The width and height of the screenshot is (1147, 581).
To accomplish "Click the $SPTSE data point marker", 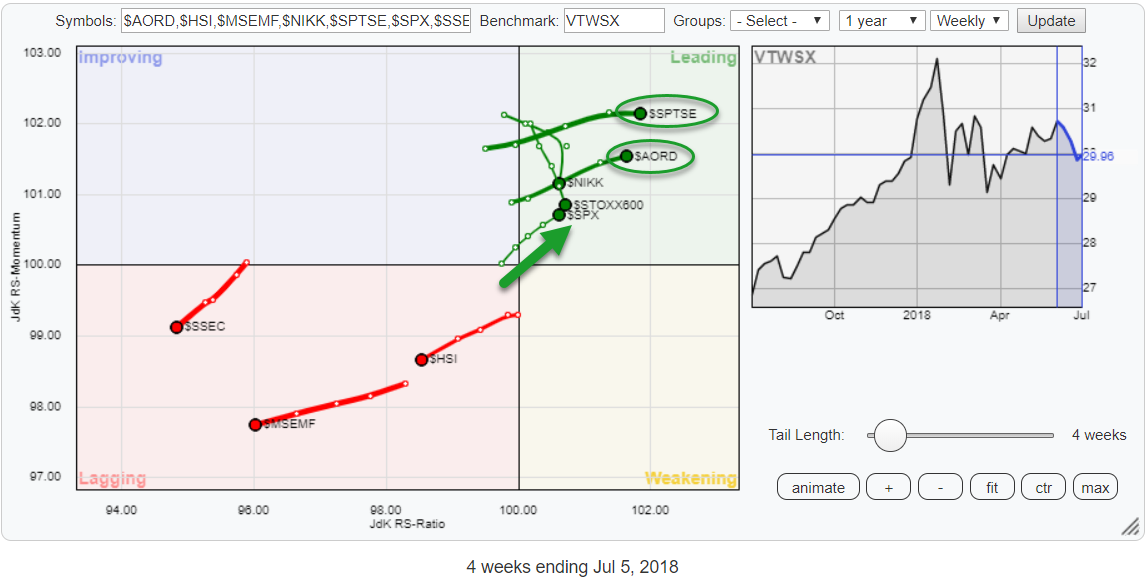I will point(640,114).
